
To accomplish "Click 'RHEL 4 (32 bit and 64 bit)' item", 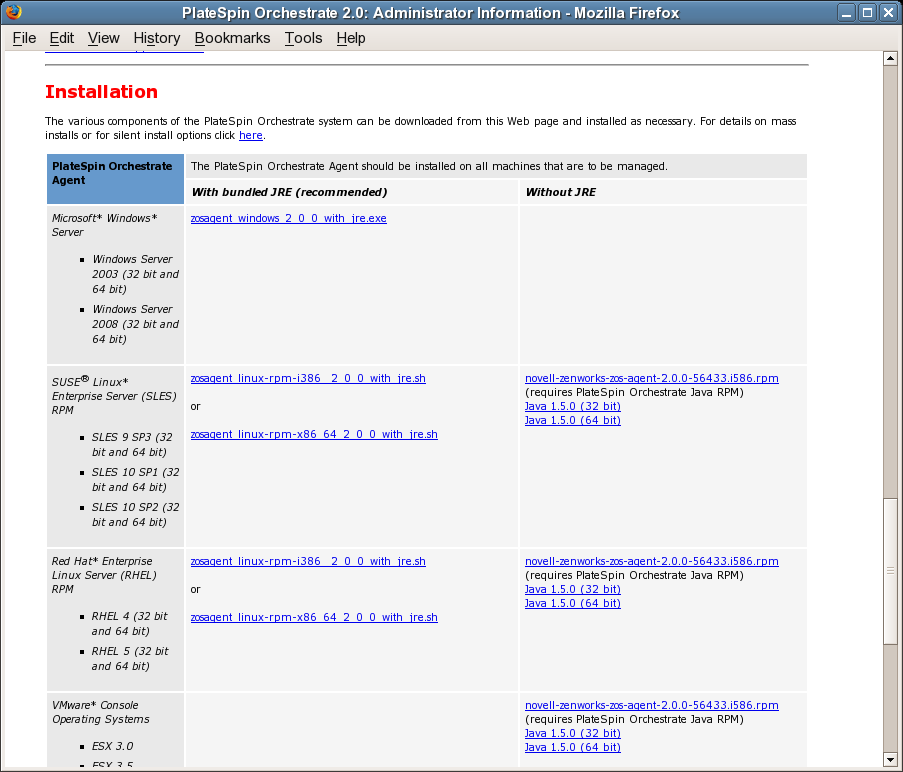I will point(130,623).
